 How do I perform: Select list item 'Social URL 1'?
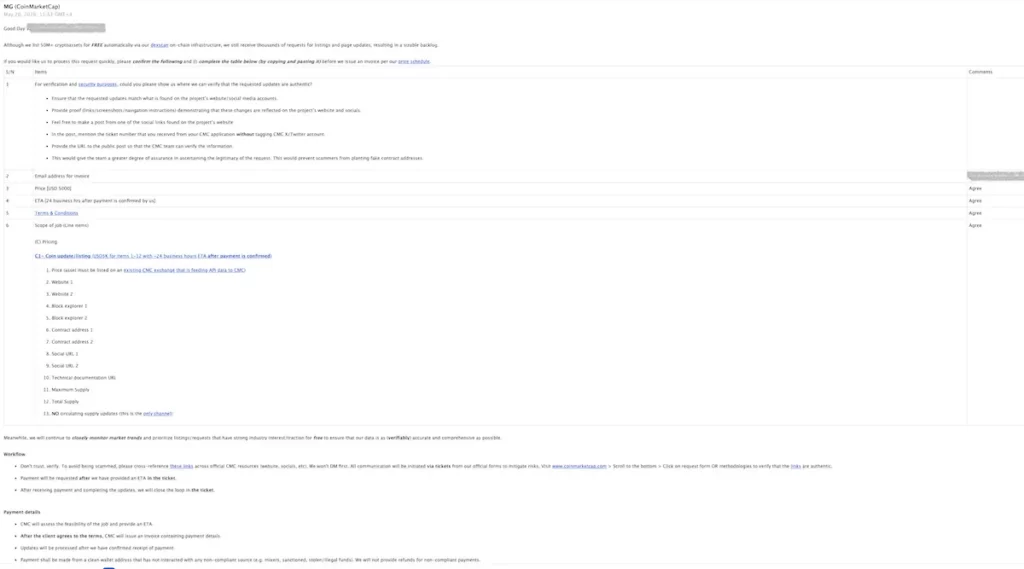click(65, 354)
